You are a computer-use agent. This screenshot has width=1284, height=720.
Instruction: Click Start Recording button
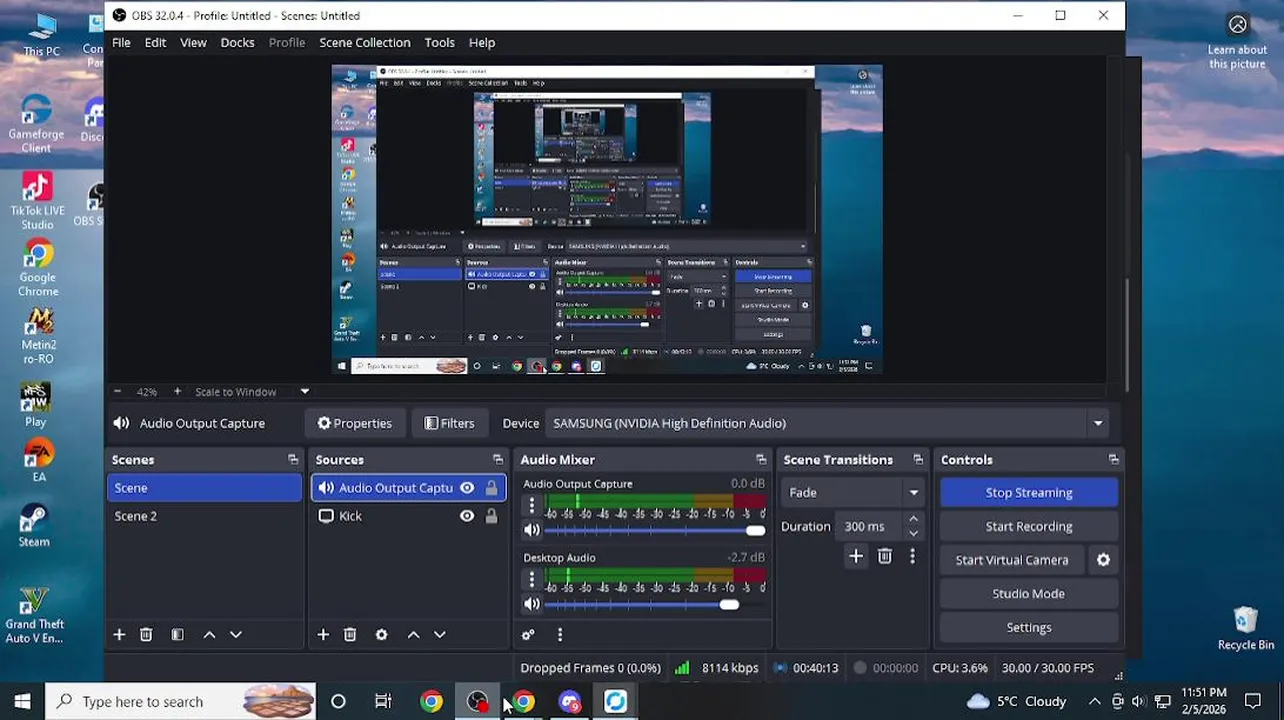pos(1029,526)
